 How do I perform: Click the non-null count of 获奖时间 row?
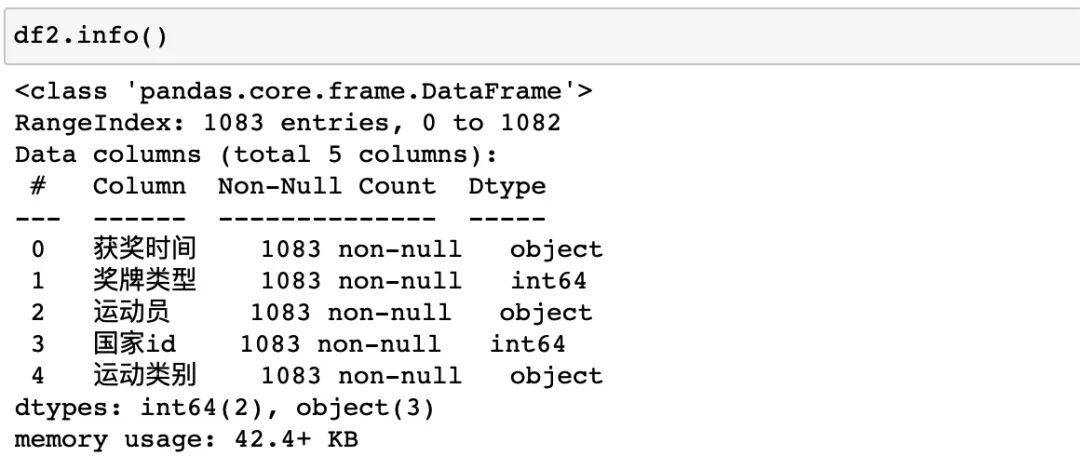coord(361,250)
